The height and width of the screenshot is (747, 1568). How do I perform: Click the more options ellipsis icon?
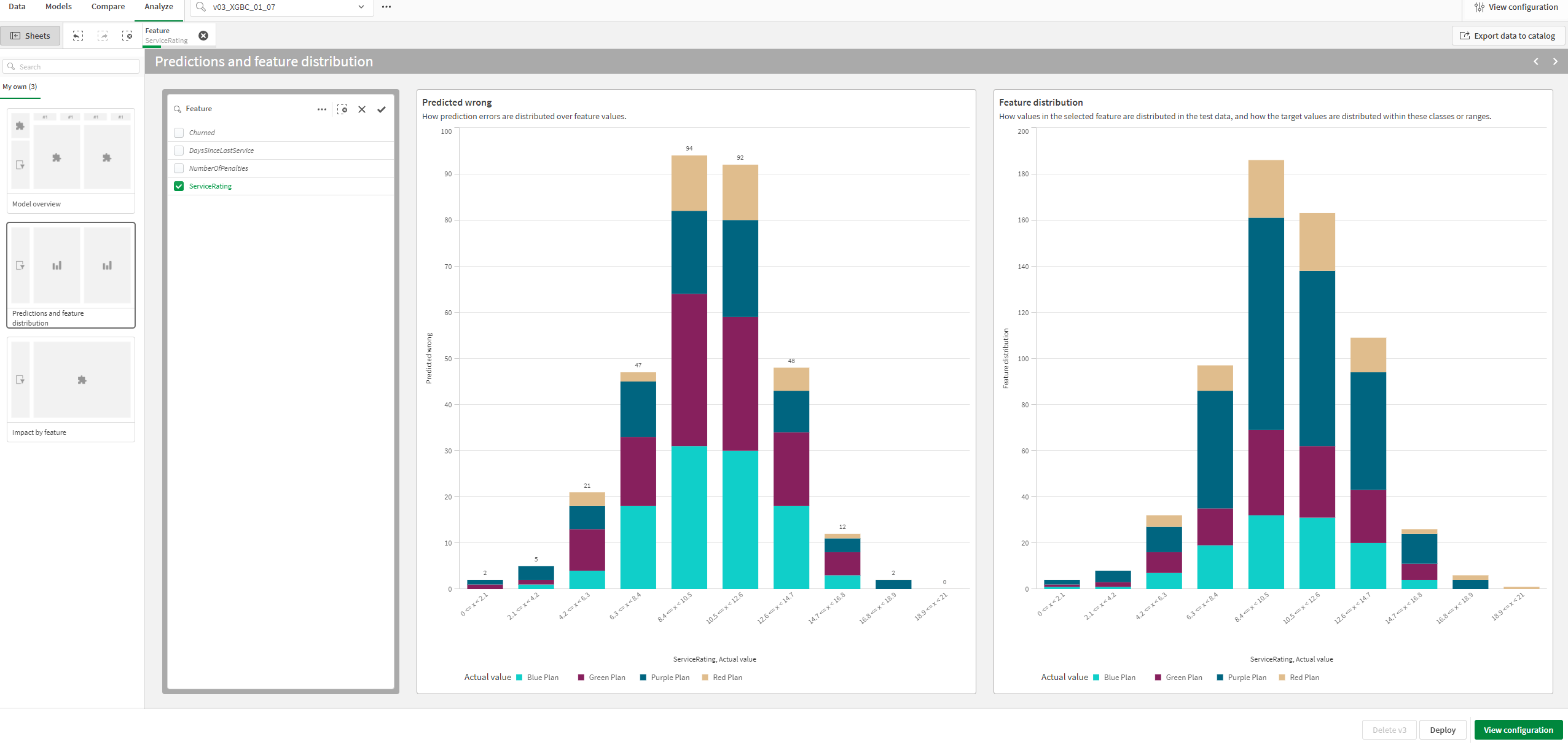(x=322, y=109)
